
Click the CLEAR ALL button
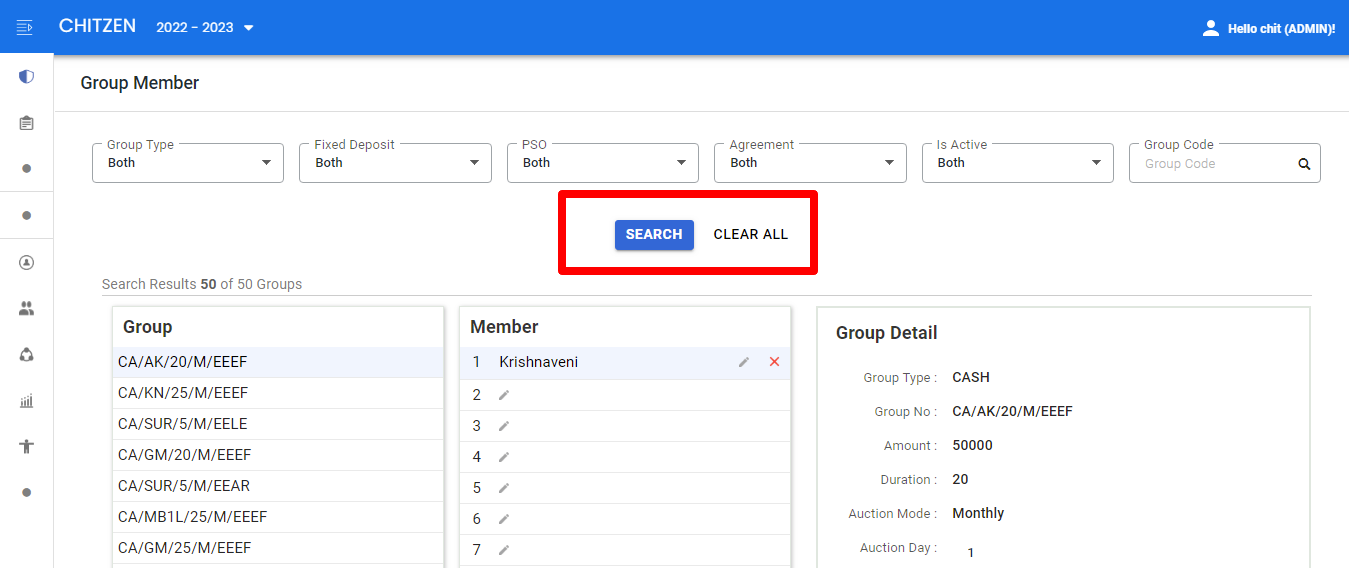pos(751,234)
